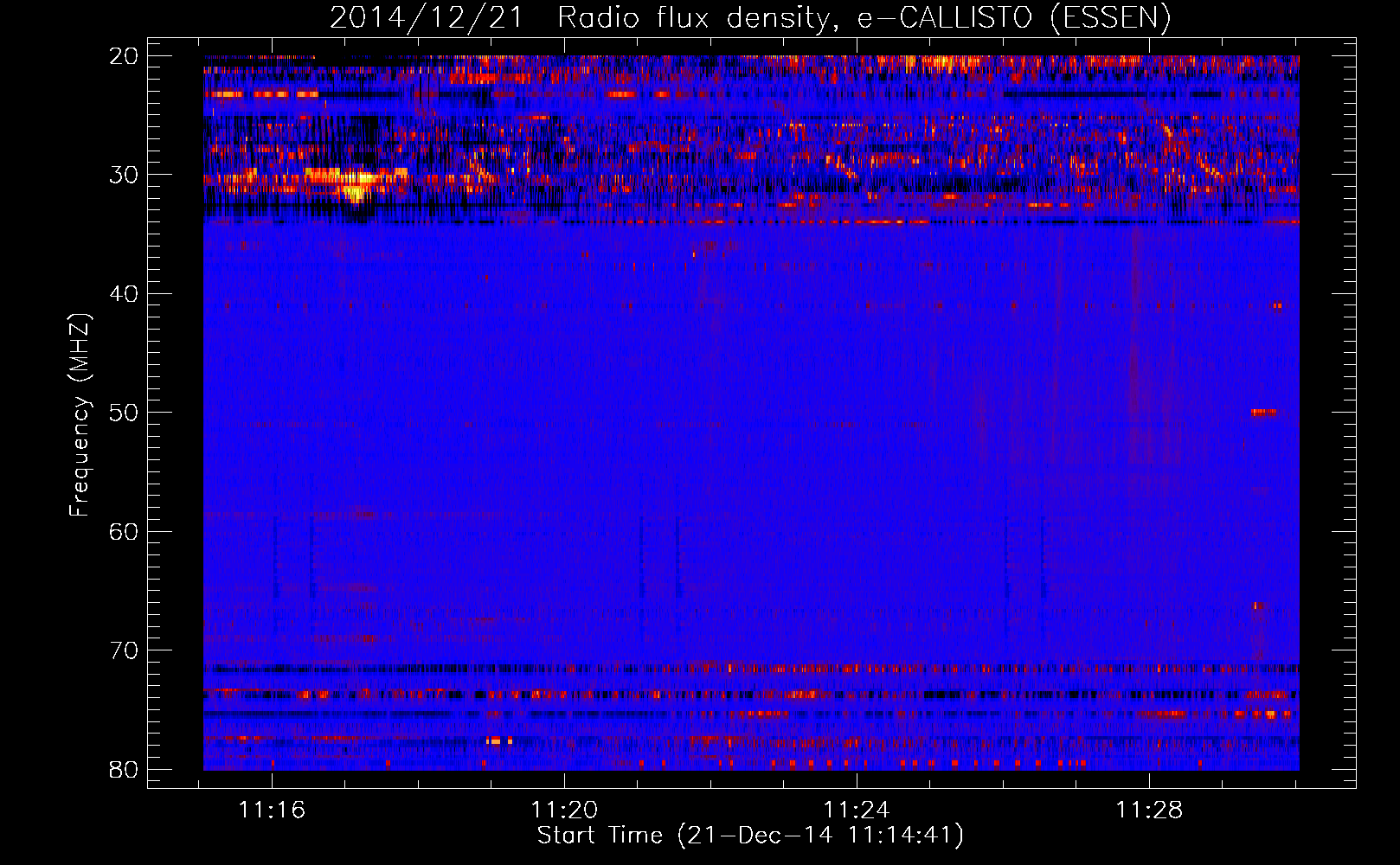Click the 80 frequency tick label

(x=125, y=770)
